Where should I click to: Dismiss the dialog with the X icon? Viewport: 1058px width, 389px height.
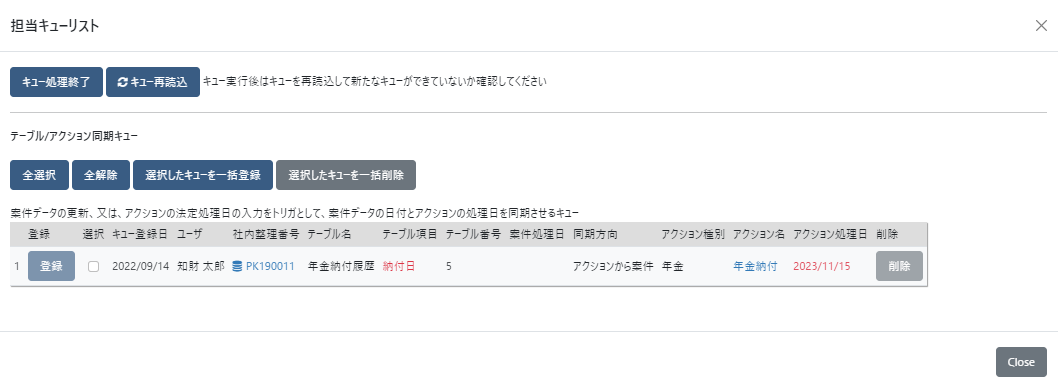click(1041, 26)
